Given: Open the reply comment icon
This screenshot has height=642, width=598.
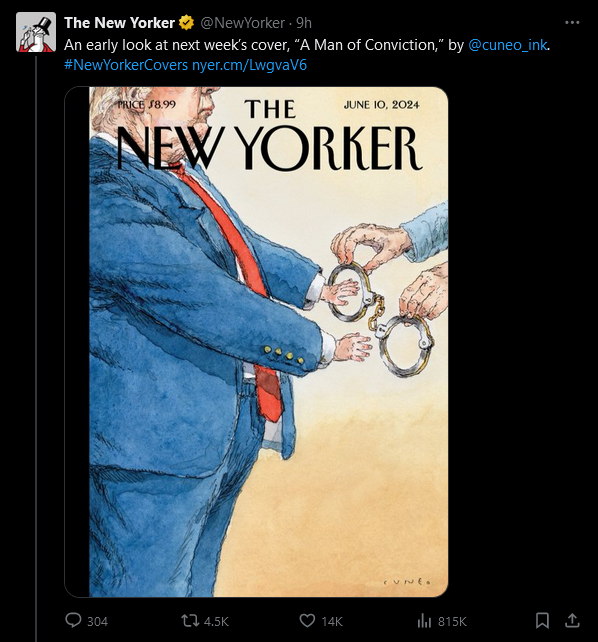Looking at the screenshot, I should [x=74, y=620].
